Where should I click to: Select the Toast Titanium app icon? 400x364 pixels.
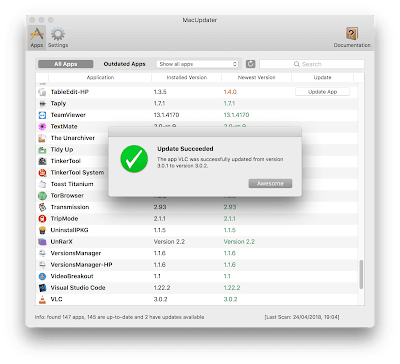[x=42, y=184]
